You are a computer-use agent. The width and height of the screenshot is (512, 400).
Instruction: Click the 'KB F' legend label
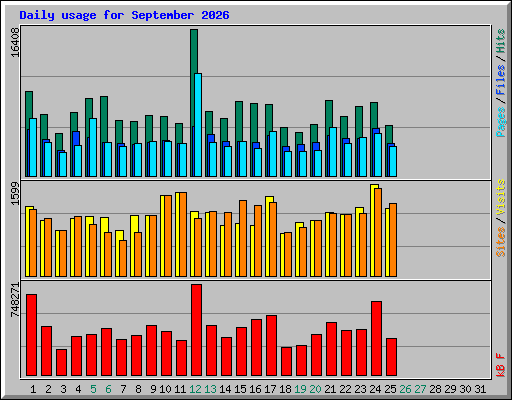click(x=500, y=365)
